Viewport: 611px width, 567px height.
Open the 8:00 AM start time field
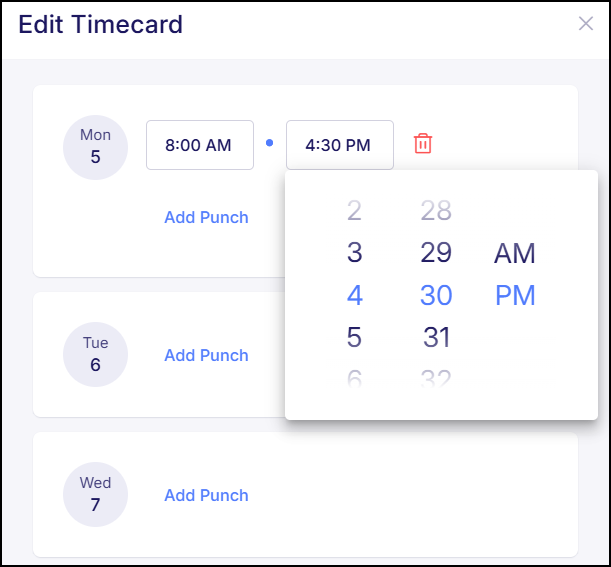tap(199, 145)
